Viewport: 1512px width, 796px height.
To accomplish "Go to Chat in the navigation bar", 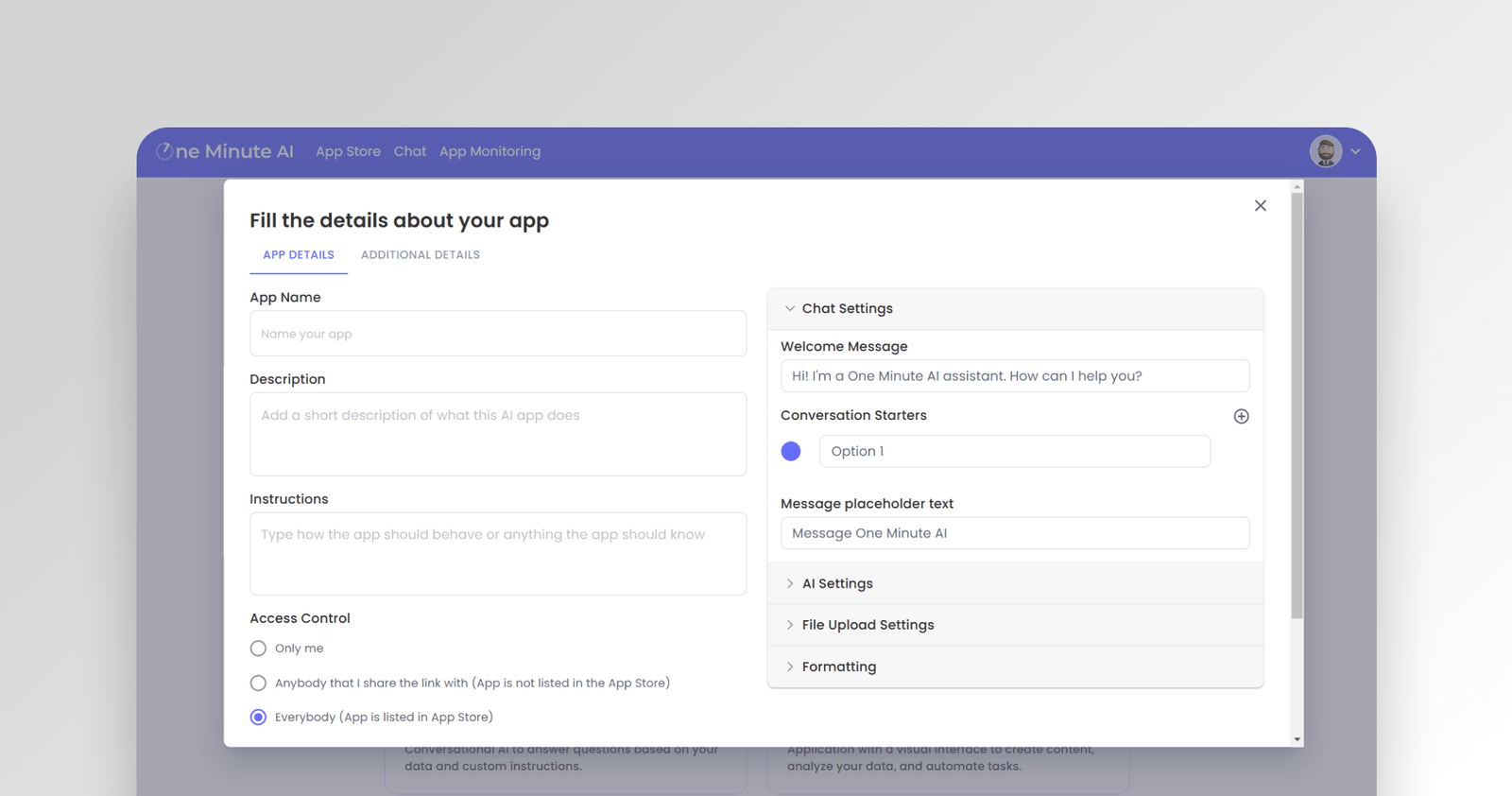I will click(x=410, y=151).
